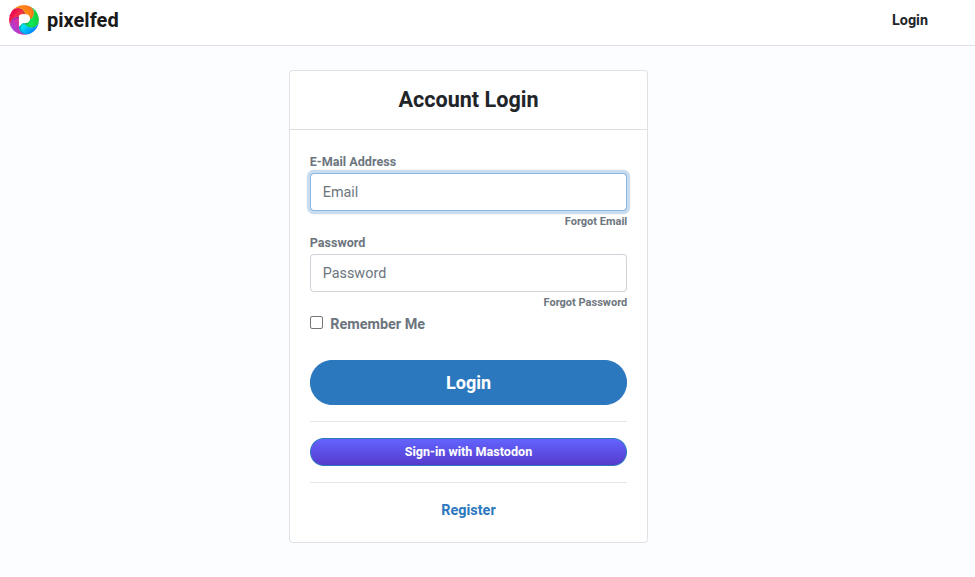Click the E-Mail Address field label
The image size is (975, 577).
(353, 162)
